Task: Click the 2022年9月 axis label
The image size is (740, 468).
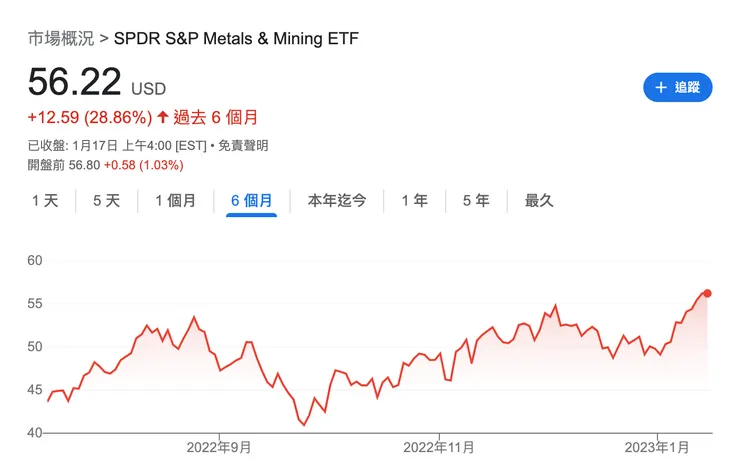Action: 219,447
